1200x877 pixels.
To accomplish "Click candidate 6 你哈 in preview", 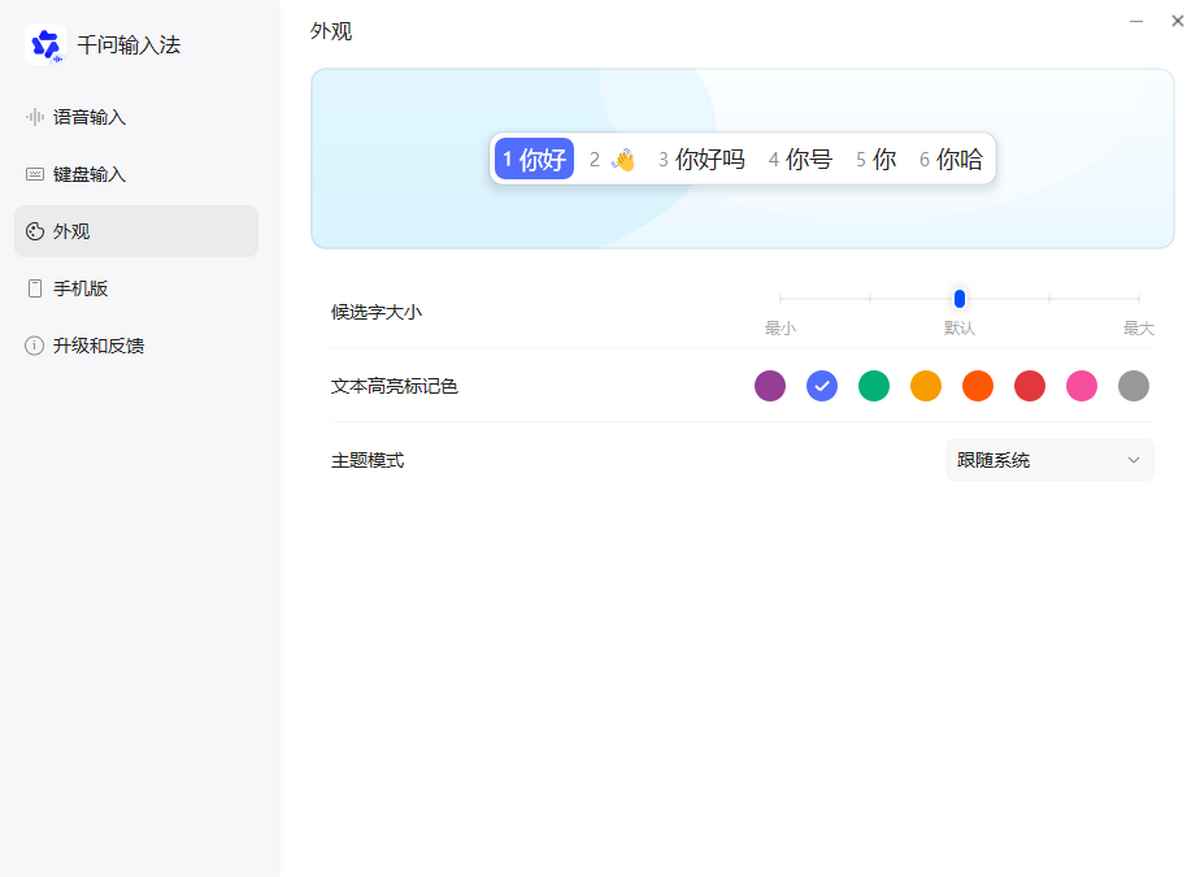I will tap(951, 159).
